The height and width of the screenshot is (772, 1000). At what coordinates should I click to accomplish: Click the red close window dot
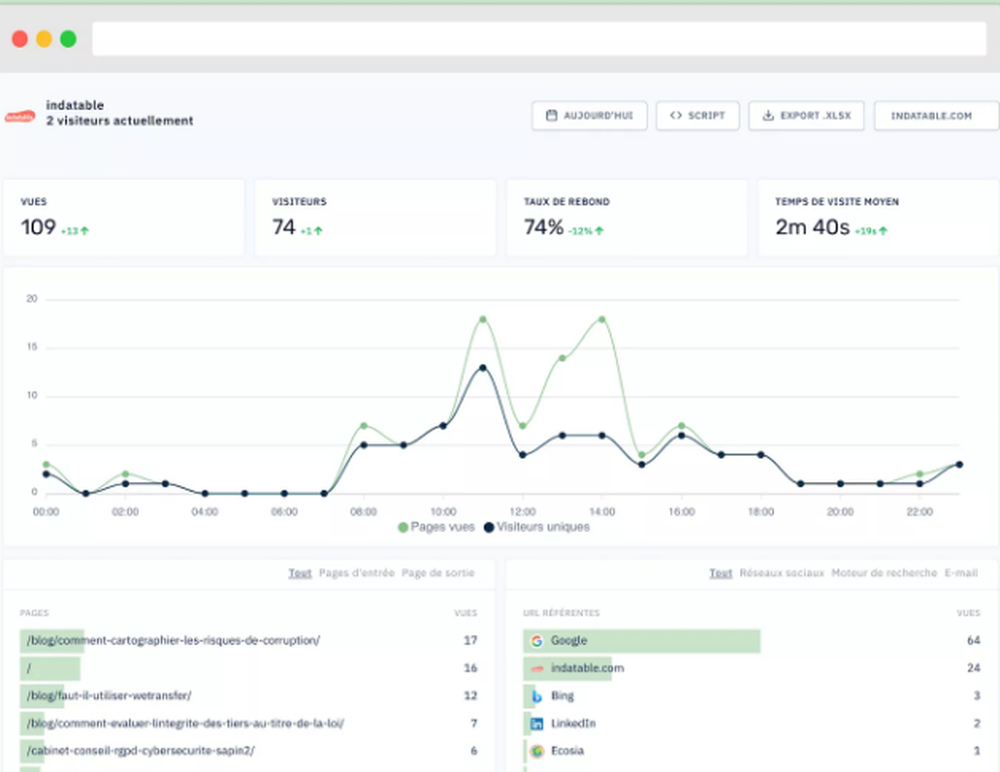[20, 39]
